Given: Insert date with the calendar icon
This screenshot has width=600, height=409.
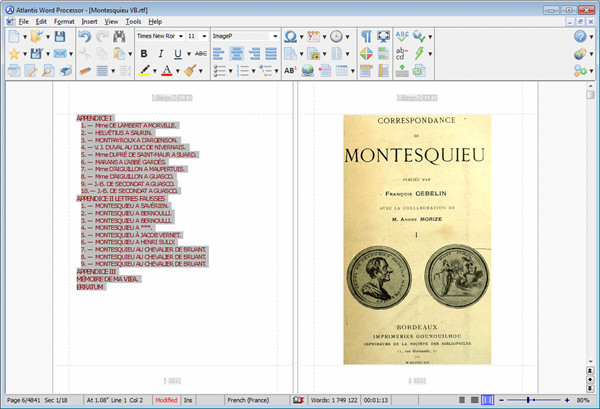Looking at the screenshot, I should [x=313, y=36].
